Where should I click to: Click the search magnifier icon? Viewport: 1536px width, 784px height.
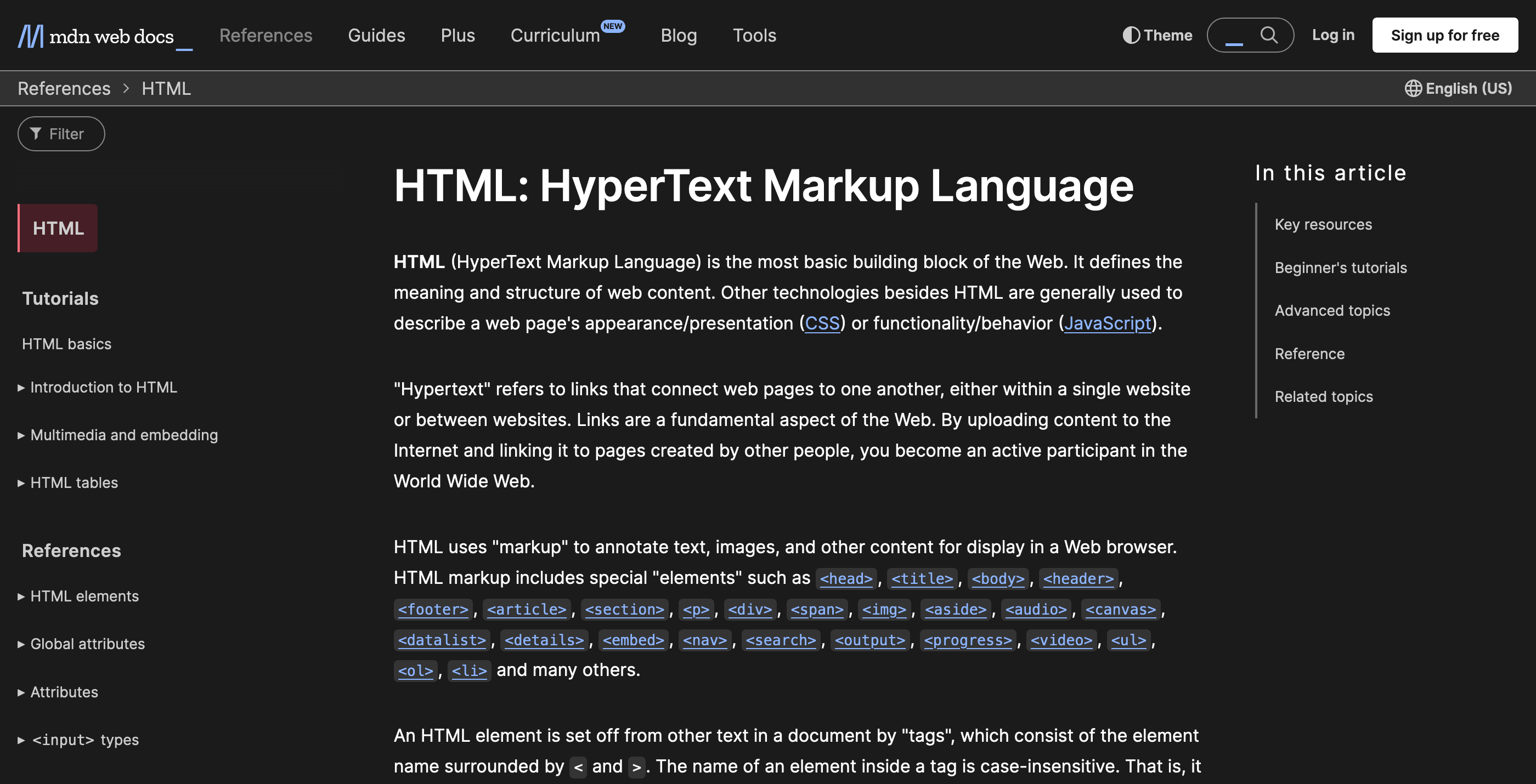[x=1268, y=35]
